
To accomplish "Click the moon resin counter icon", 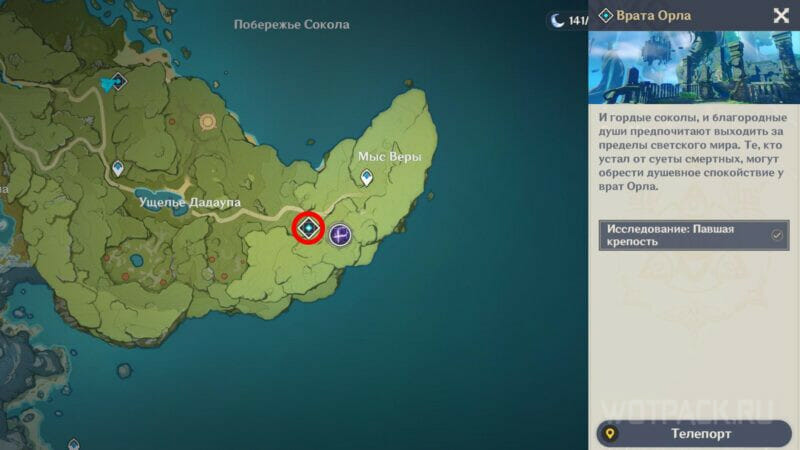I will [558, 20].
